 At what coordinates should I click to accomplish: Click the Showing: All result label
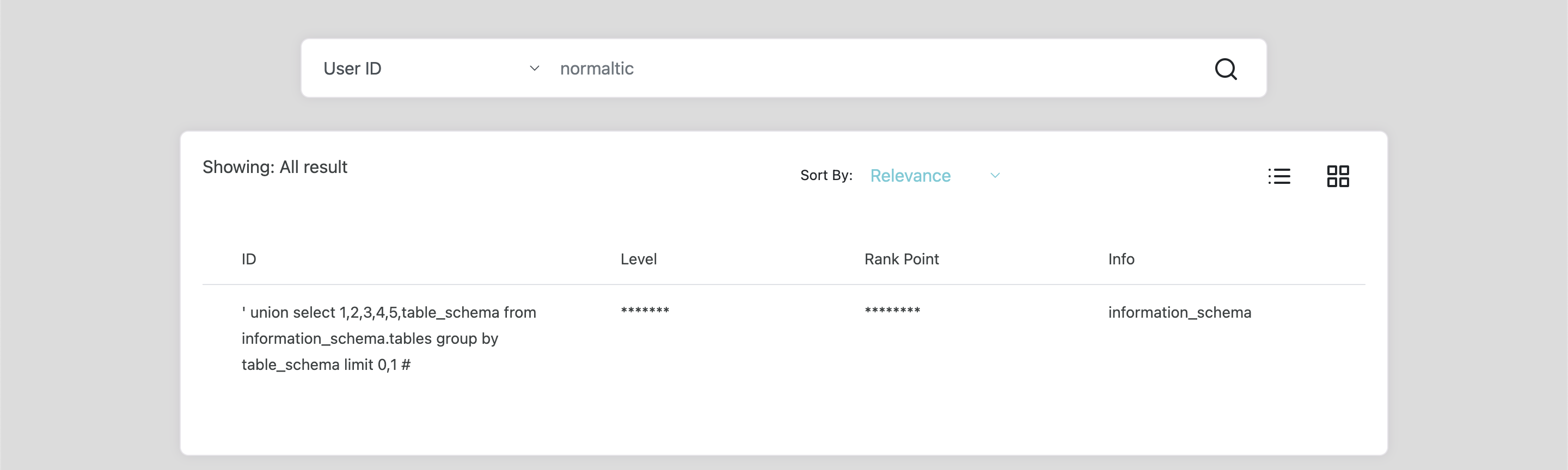point(274,167)
